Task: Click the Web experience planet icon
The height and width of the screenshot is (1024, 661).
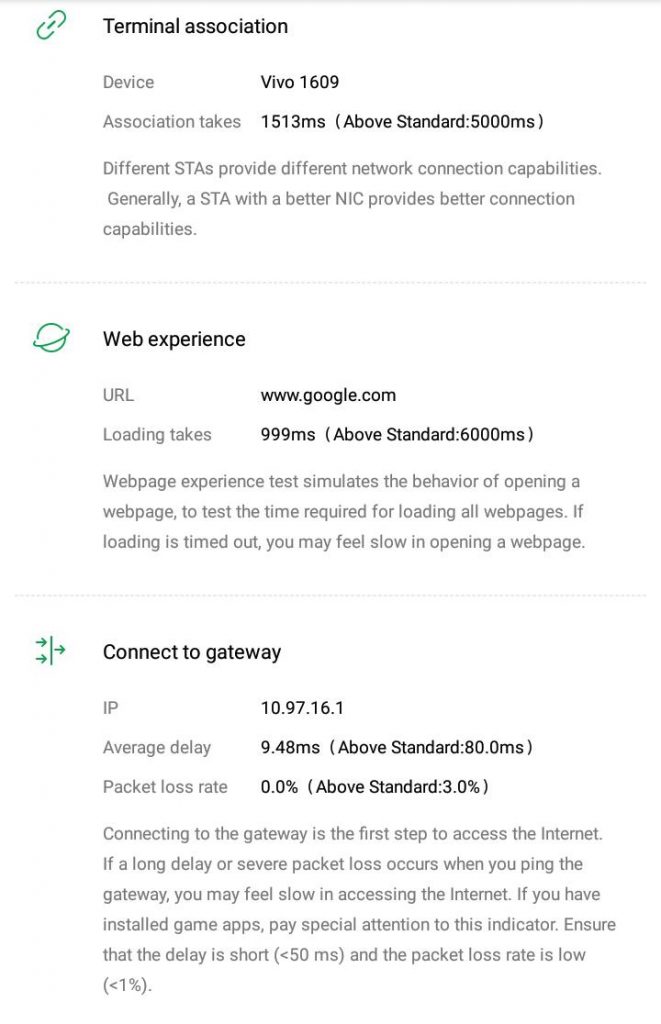Action: coord(50,339)
